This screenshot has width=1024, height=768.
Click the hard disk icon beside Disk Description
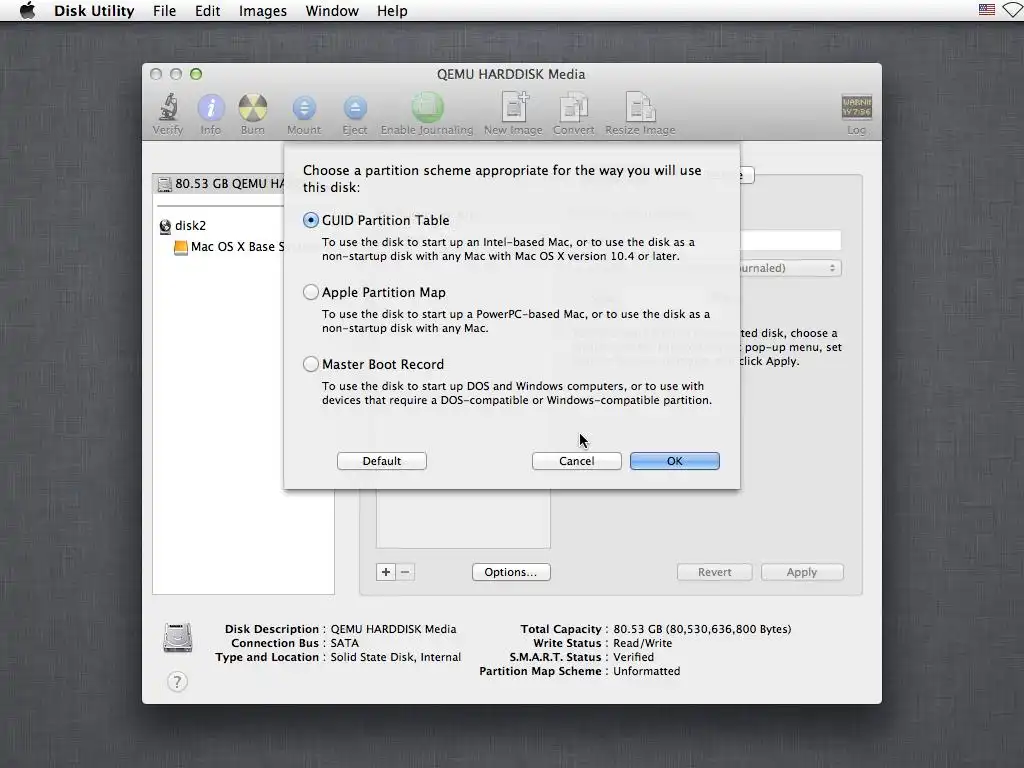click(x=178, y=638)
